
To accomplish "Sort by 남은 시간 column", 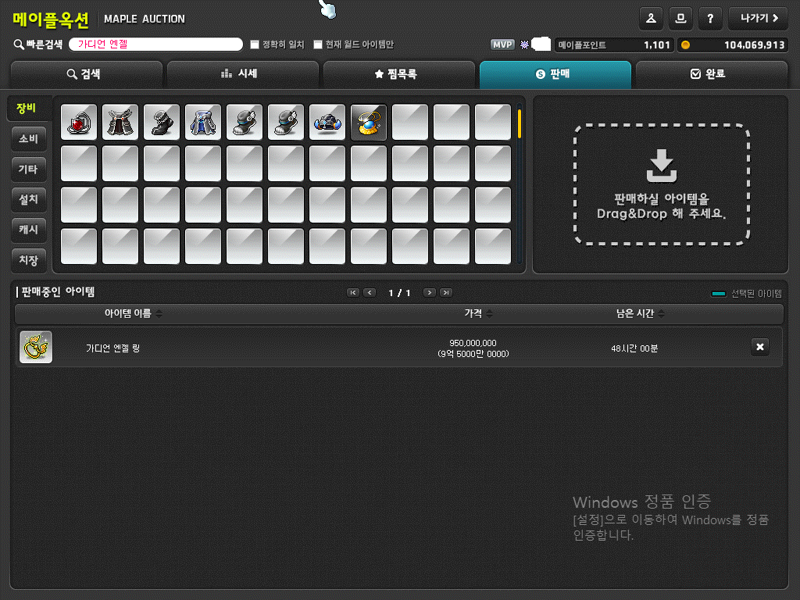I will [x=640, y=313].
